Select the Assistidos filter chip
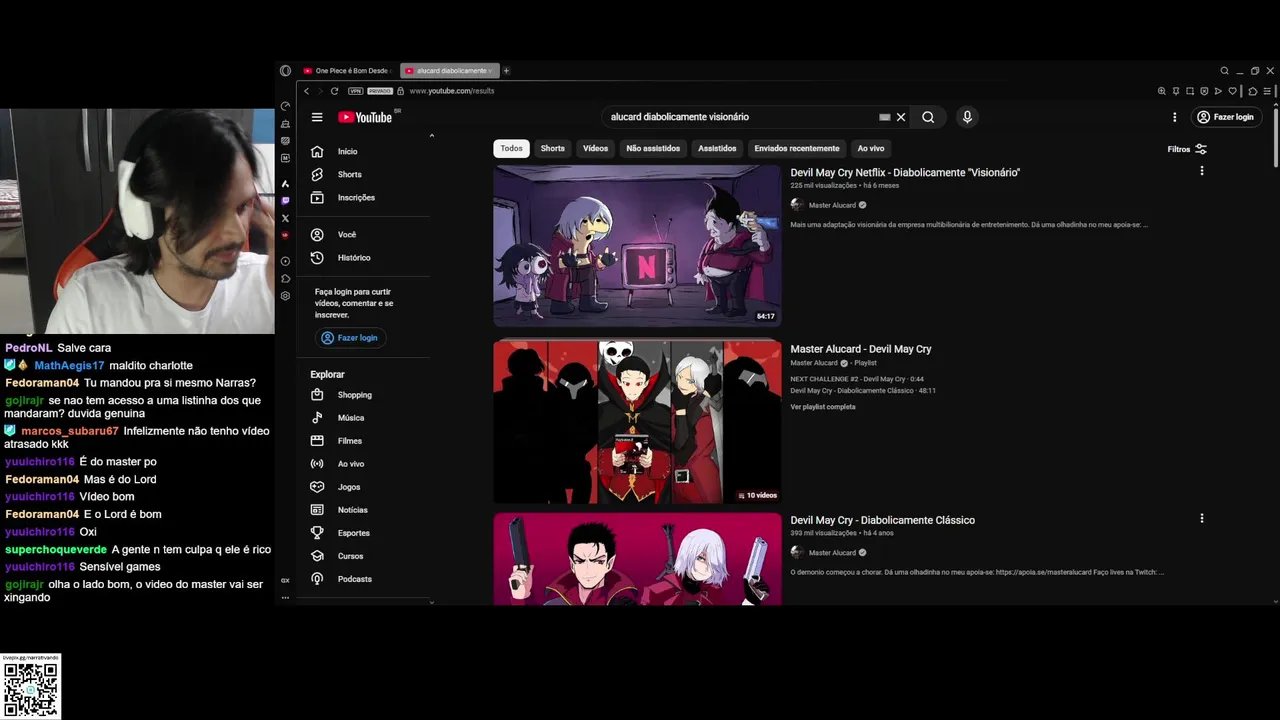 (717, 149)
